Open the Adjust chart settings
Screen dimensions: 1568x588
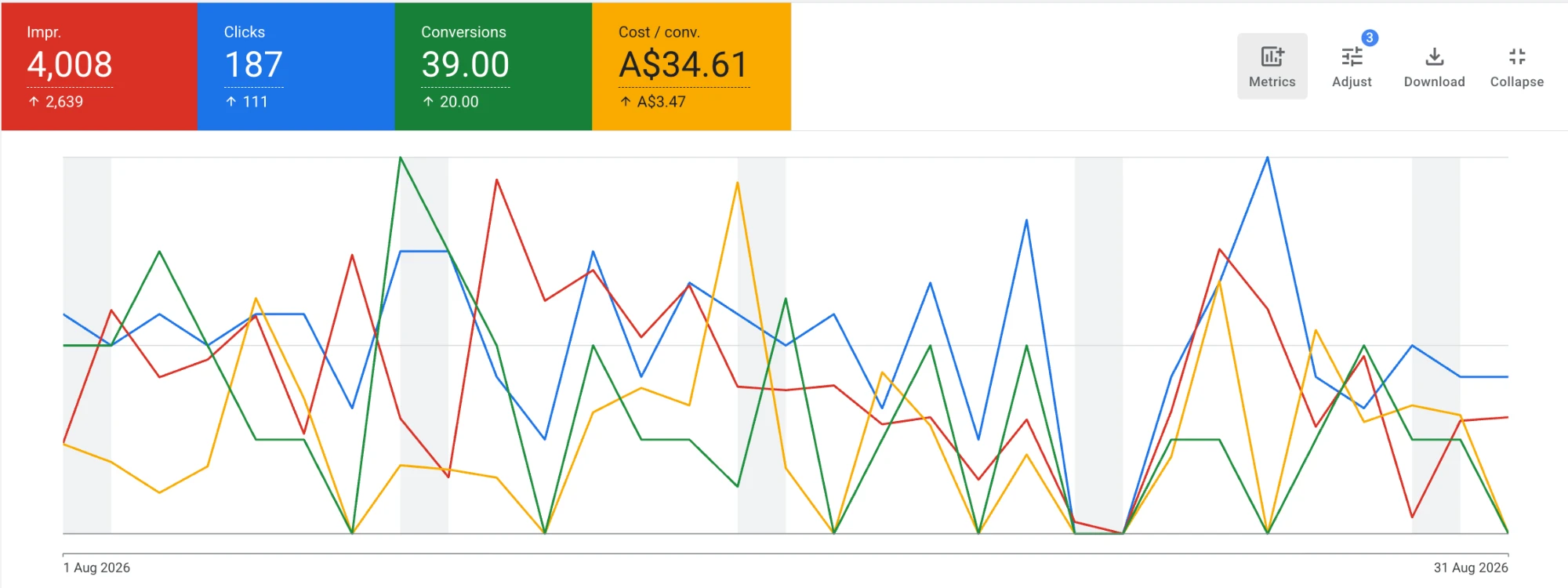pyautogui.click(x=1352, y=67)
